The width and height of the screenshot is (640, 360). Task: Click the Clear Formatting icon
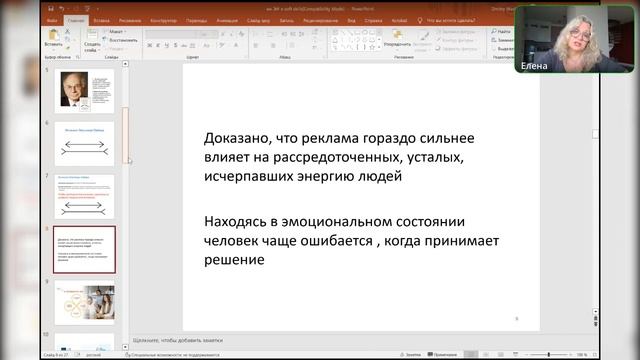pyautogui.click(x=242, y=34)
